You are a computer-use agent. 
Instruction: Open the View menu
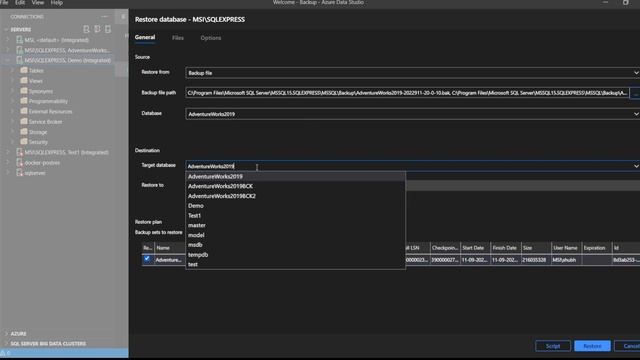pos(38,2)
